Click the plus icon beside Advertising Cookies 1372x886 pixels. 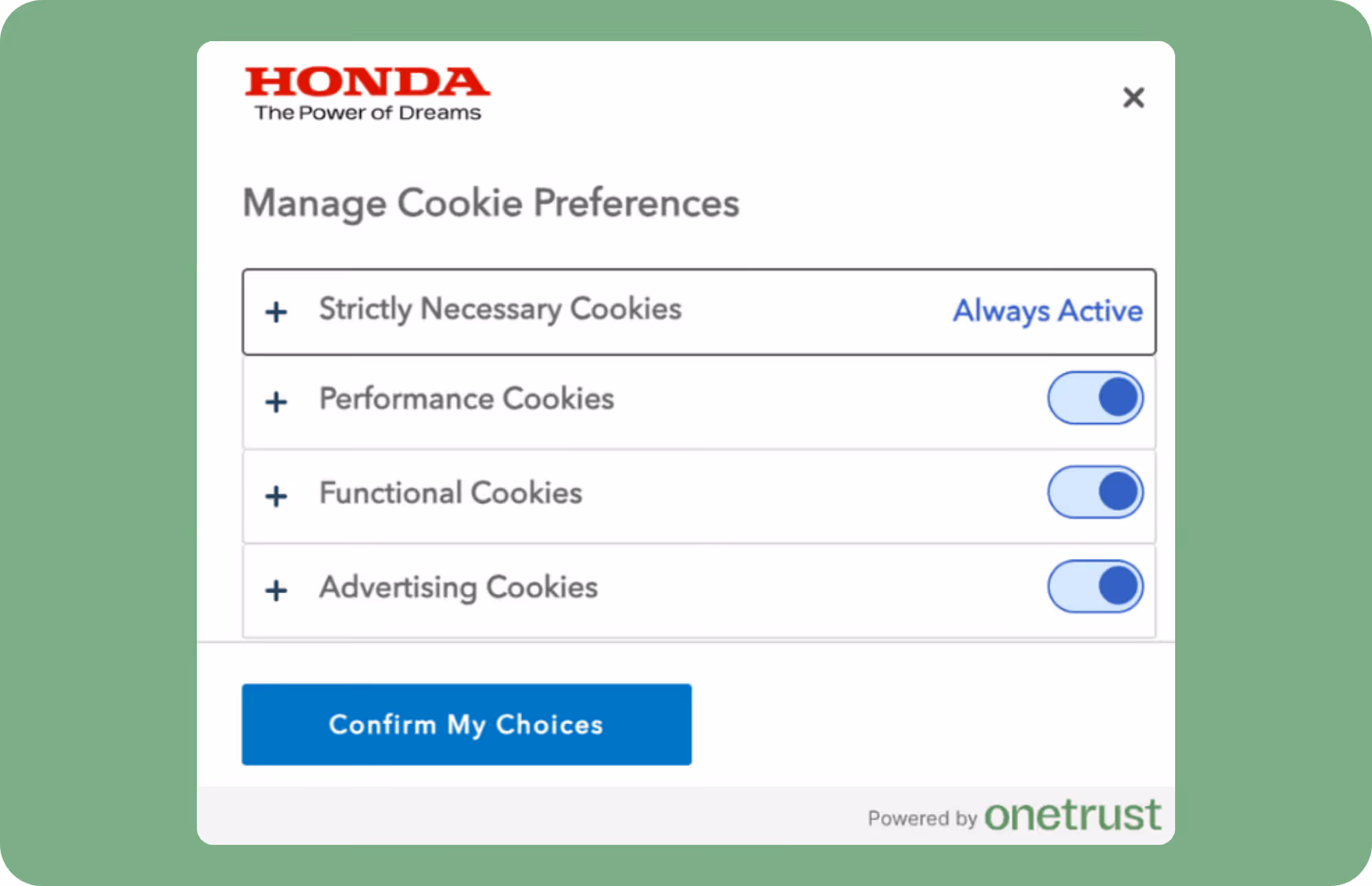tap(276, 590)
